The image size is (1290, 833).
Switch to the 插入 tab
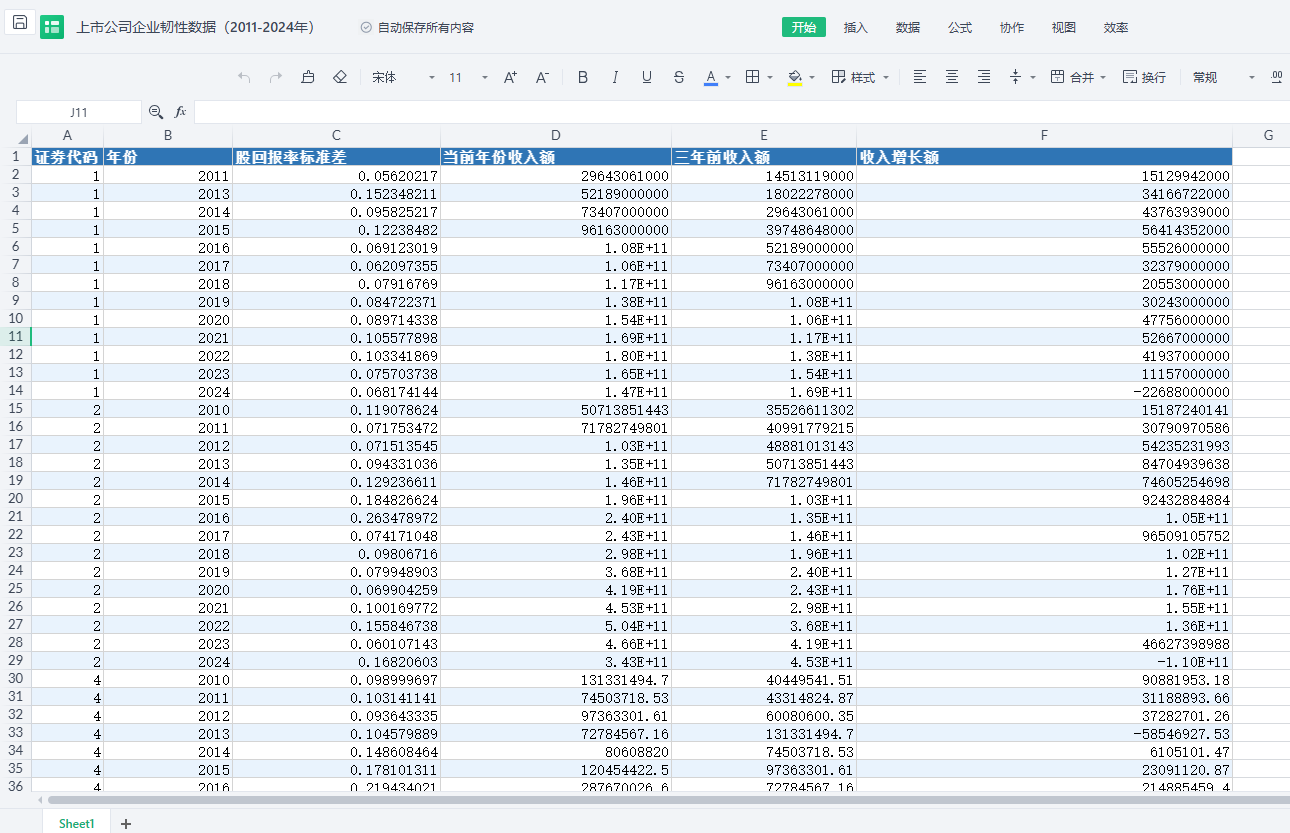click(x=856, y=27)
